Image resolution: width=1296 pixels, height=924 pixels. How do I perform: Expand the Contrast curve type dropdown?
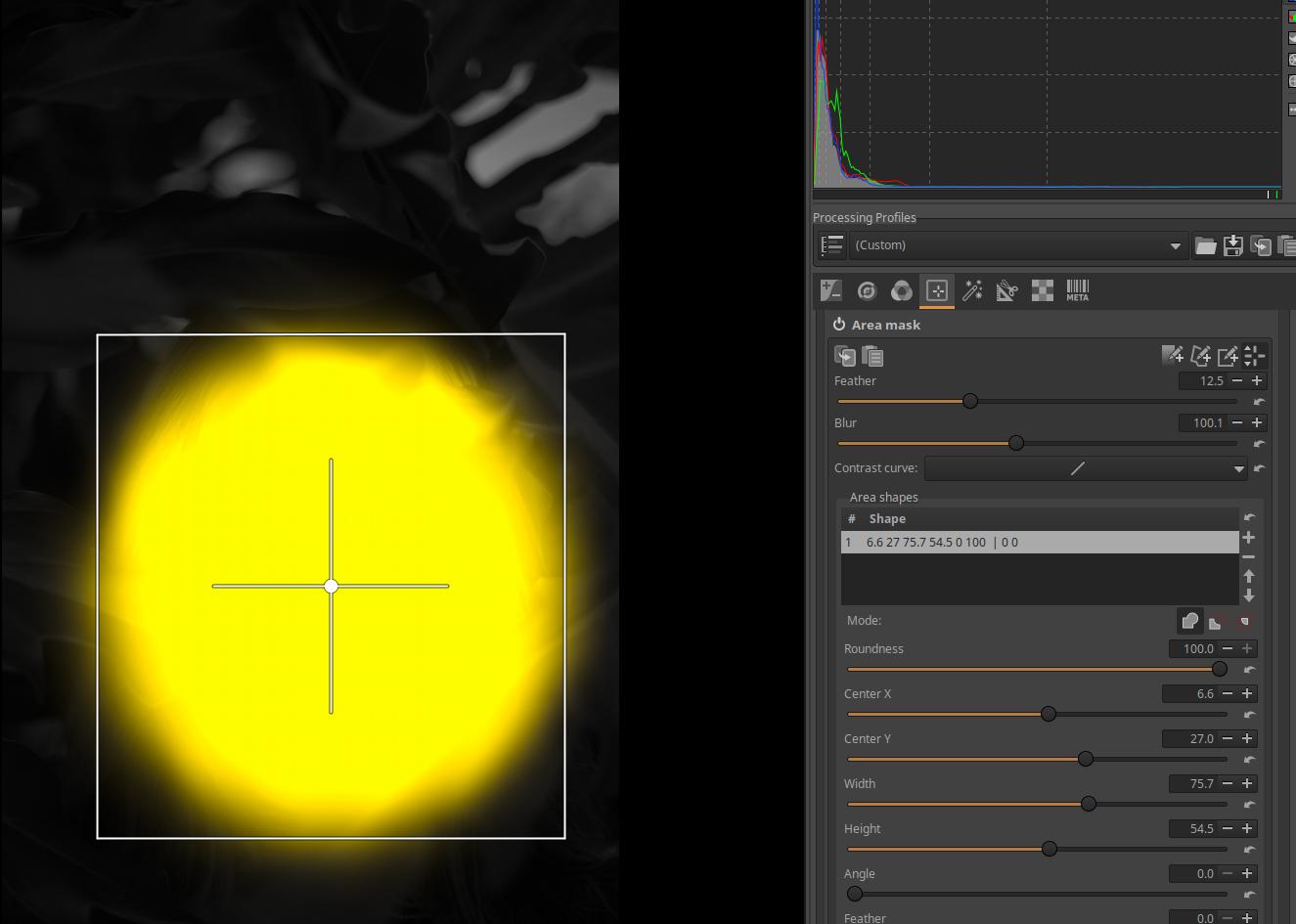1238,469
